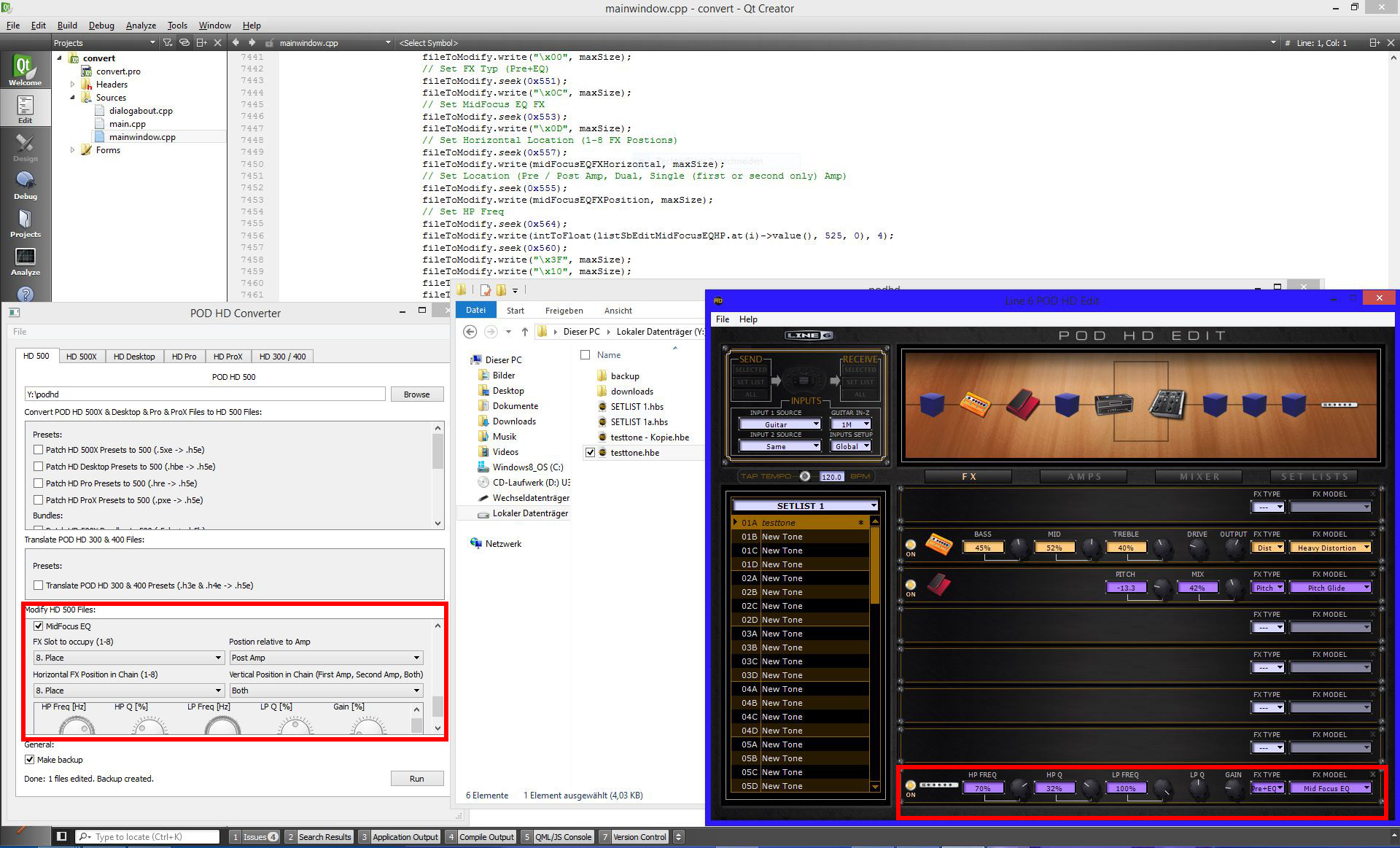Open the Ansicht tab in File Explorer
This screenshot has width=1400, height=848.
coord(618,311)
